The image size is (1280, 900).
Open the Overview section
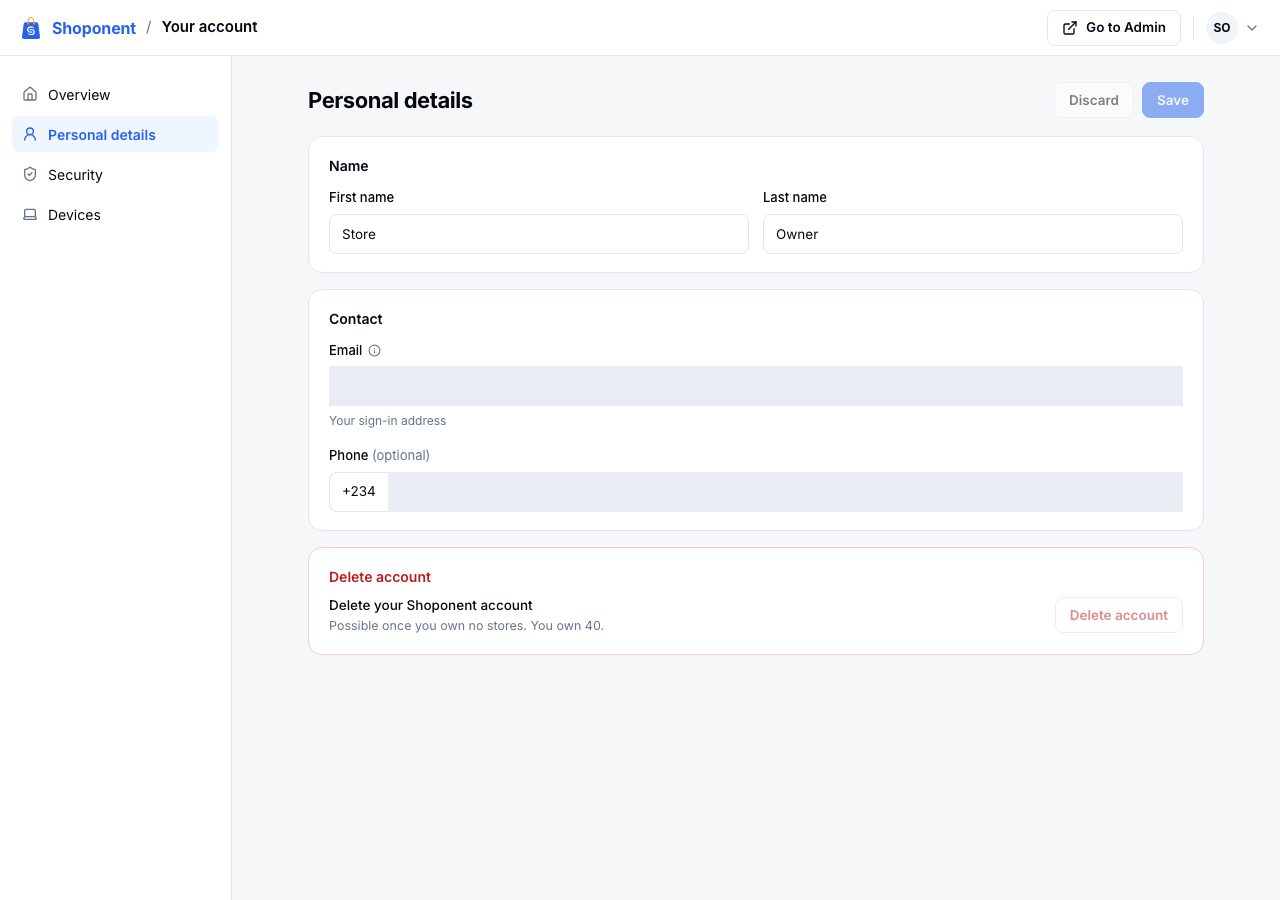(115, 95)
